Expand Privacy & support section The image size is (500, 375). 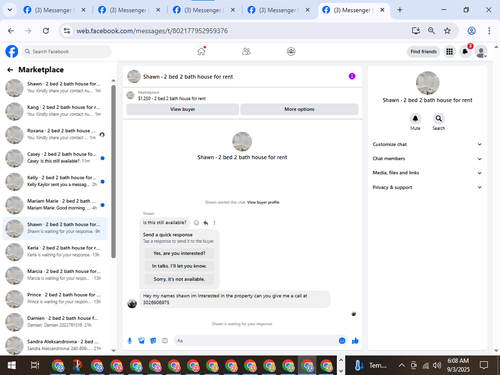[x=427, y=187]
